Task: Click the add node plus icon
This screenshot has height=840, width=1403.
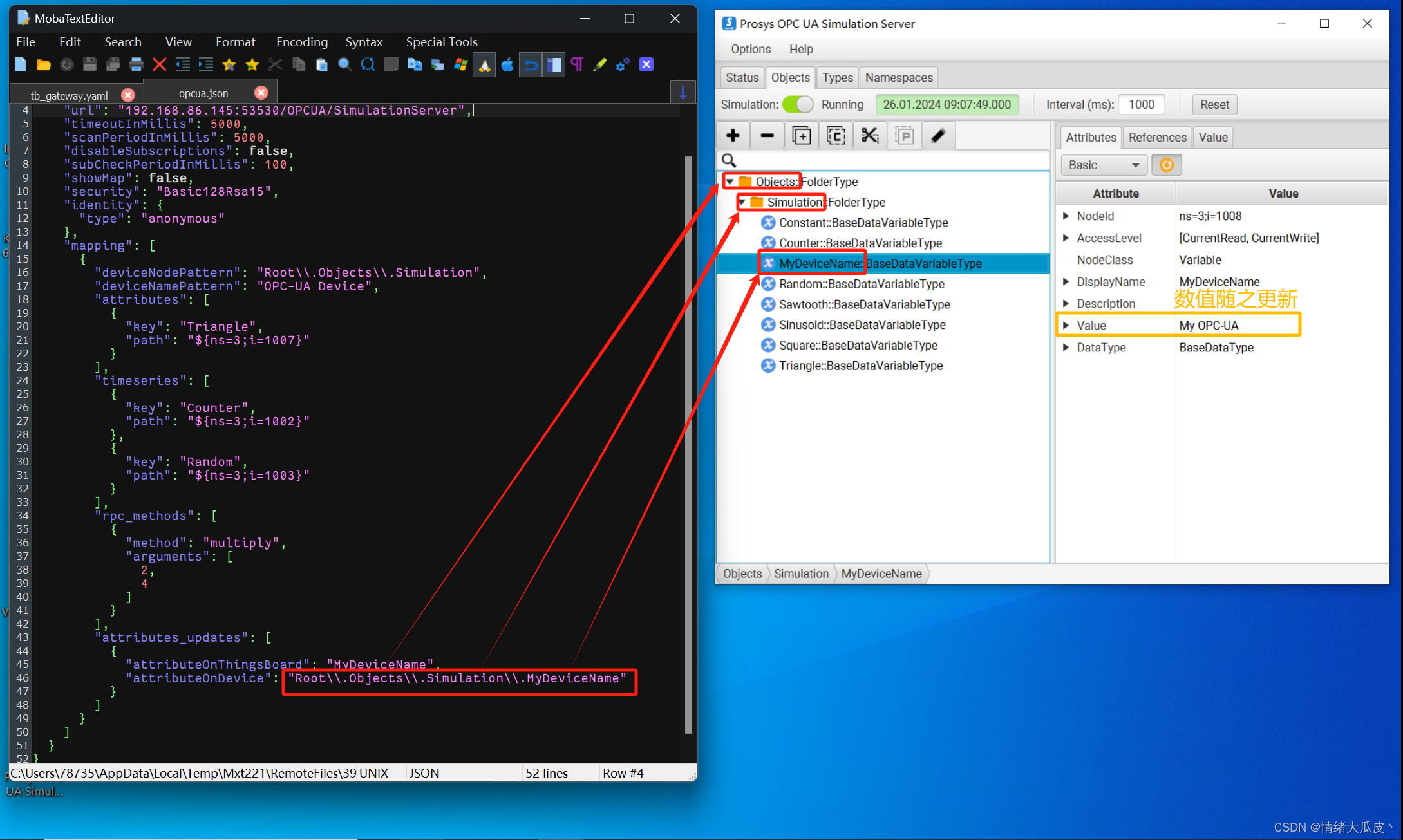Action: pyautogui.click(x=733, y=136)
